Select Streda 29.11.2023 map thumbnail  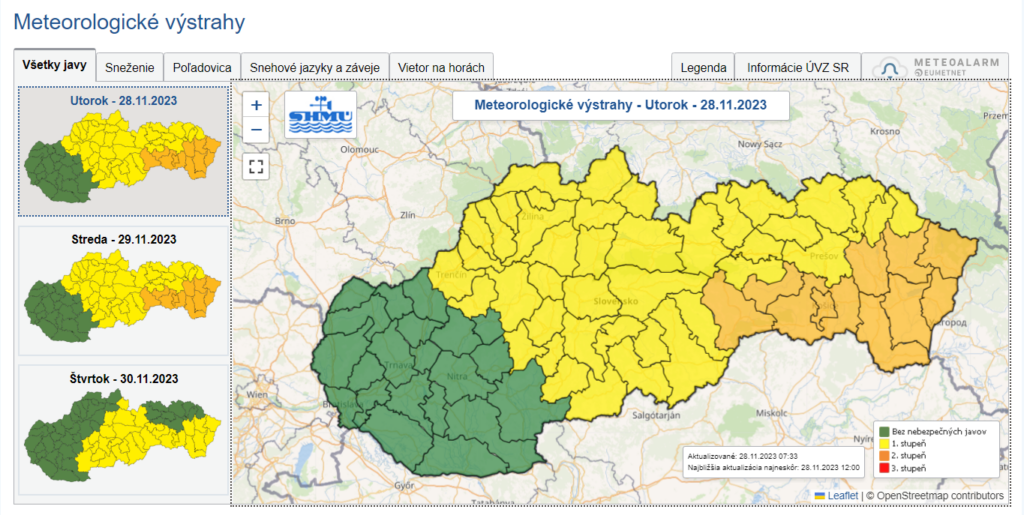(124, 290)
